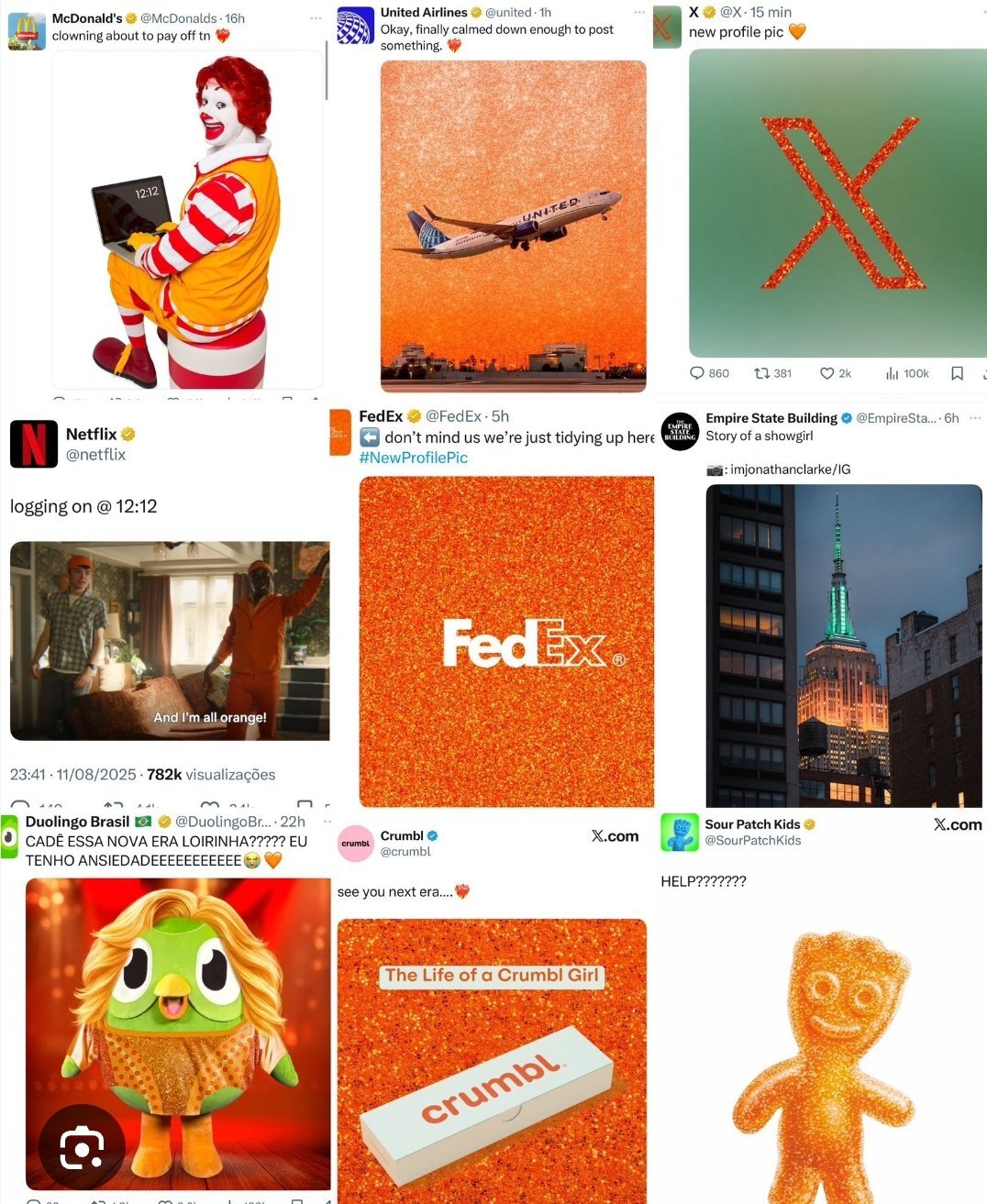
Task: Open McDonald's profile avatar
Action: (x=27, y=31)
